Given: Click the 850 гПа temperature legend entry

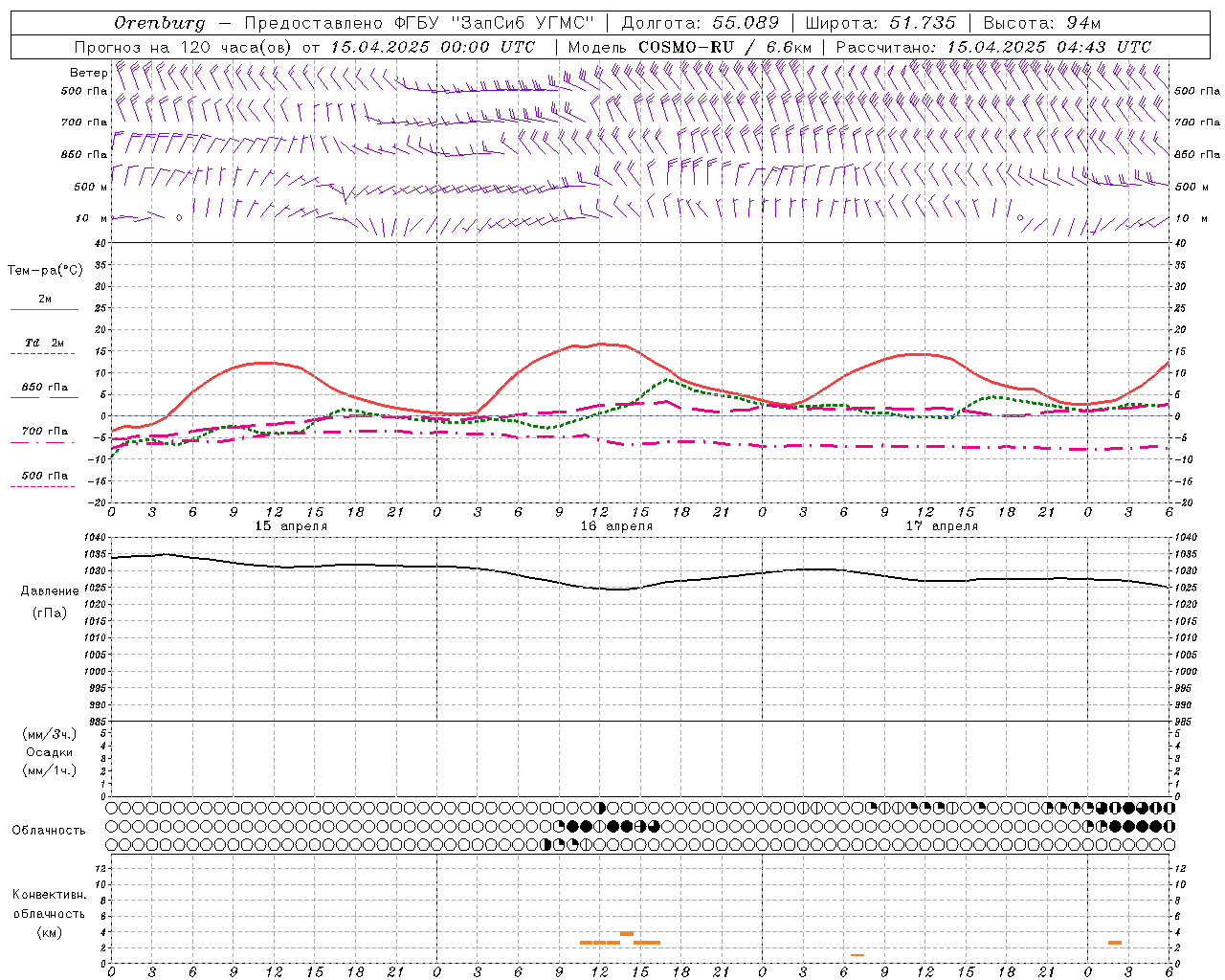Looking at the screenshot, I should (45, 388).
